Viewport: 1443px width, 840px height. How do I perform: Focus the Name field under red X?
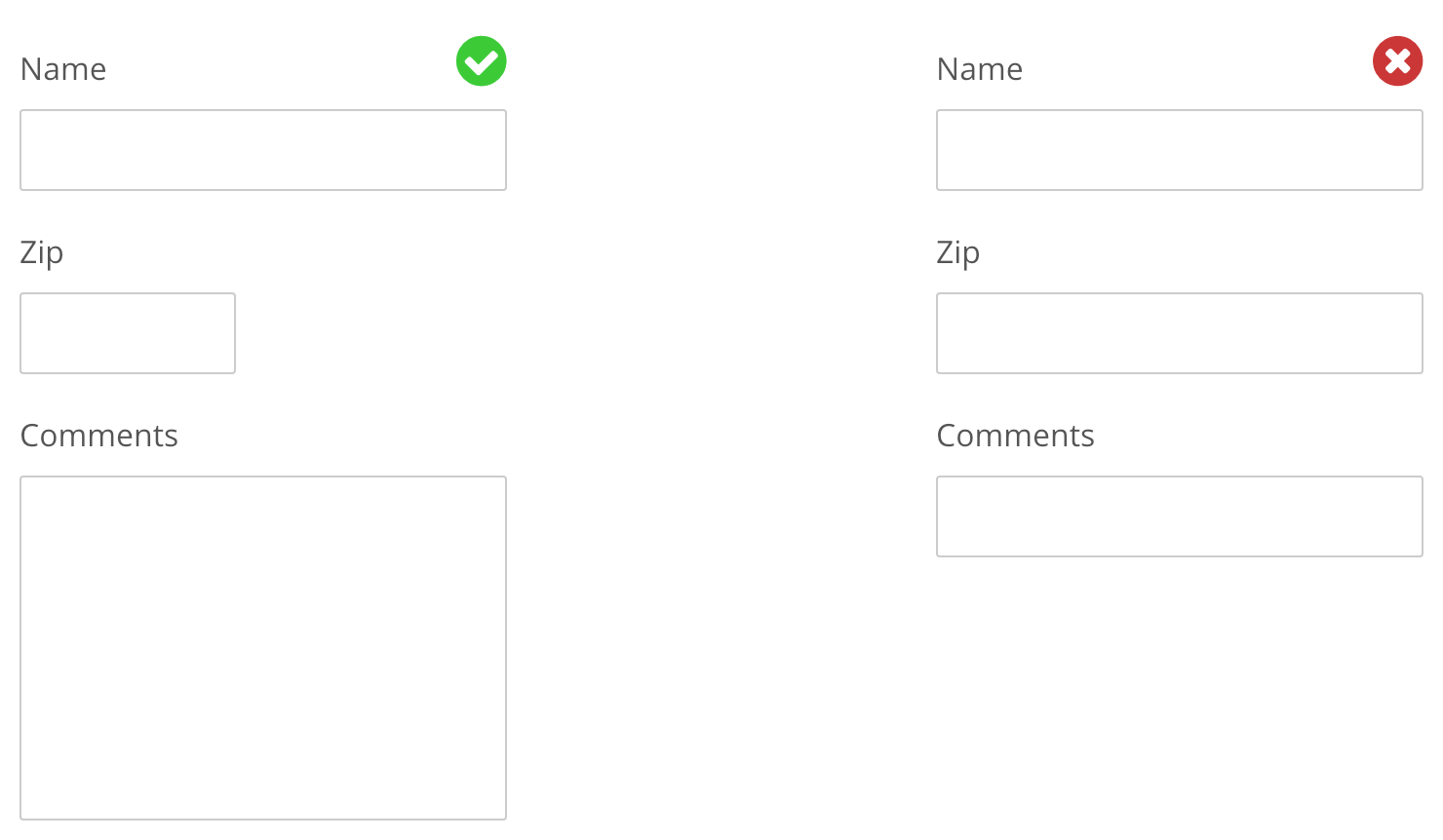[x=1180, y=150]
